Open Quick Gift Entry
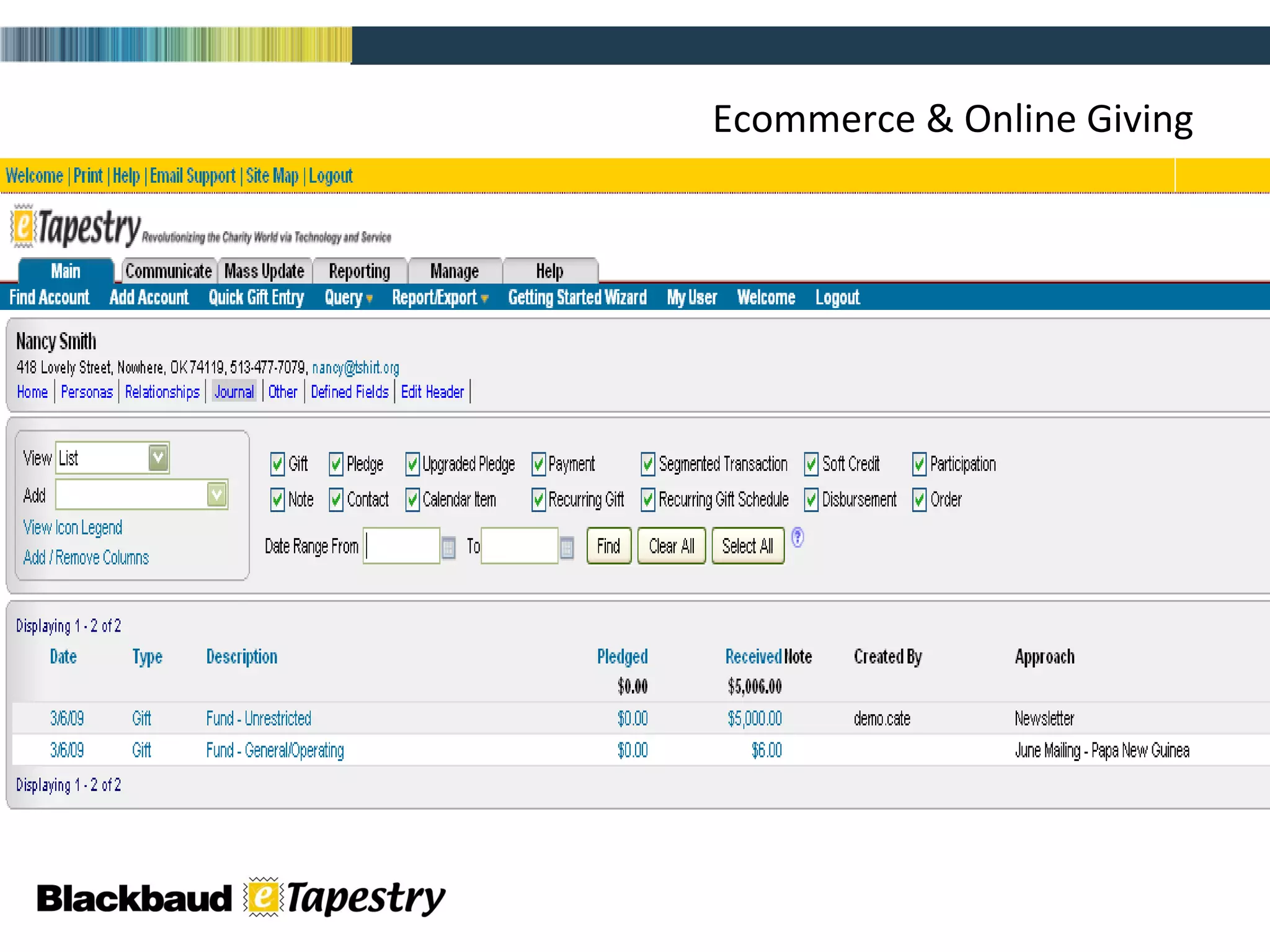Viewport: 1270px width, 952px height. (256, 297)
